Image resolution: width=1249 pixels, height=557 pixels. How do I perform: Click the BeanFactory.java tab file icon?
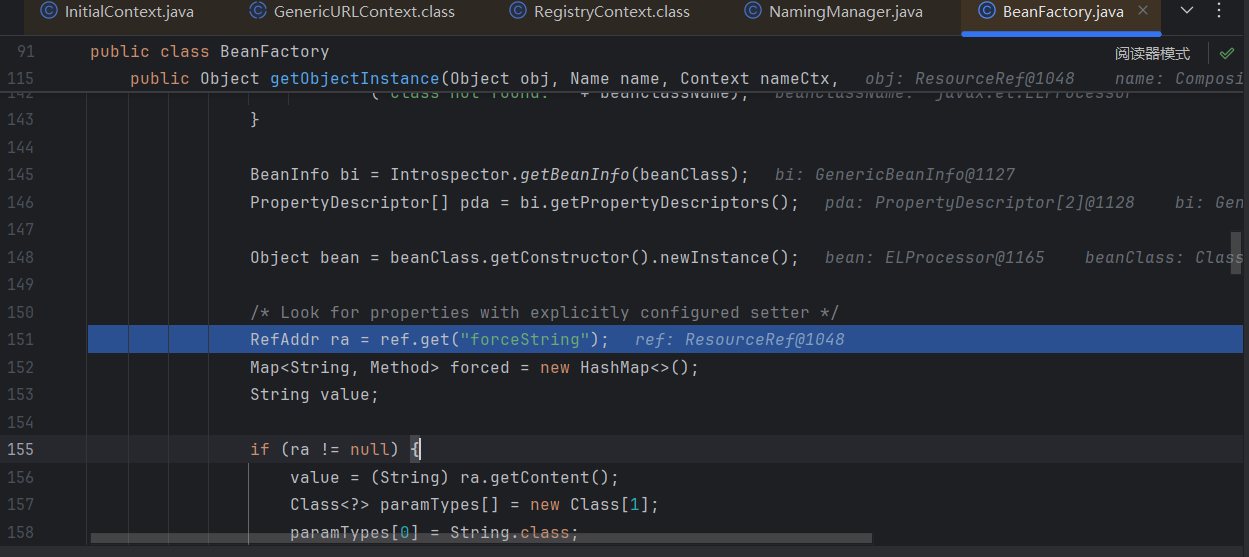click(x=986, y=12)
